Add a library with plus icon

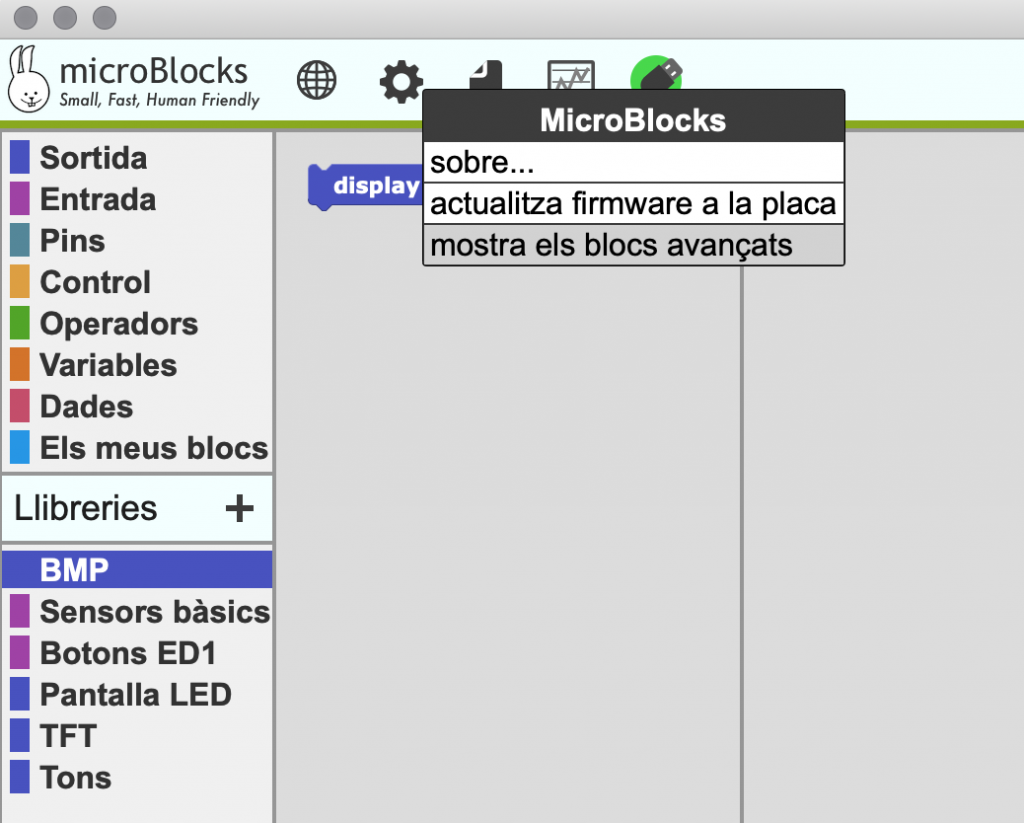pos(239,509)
